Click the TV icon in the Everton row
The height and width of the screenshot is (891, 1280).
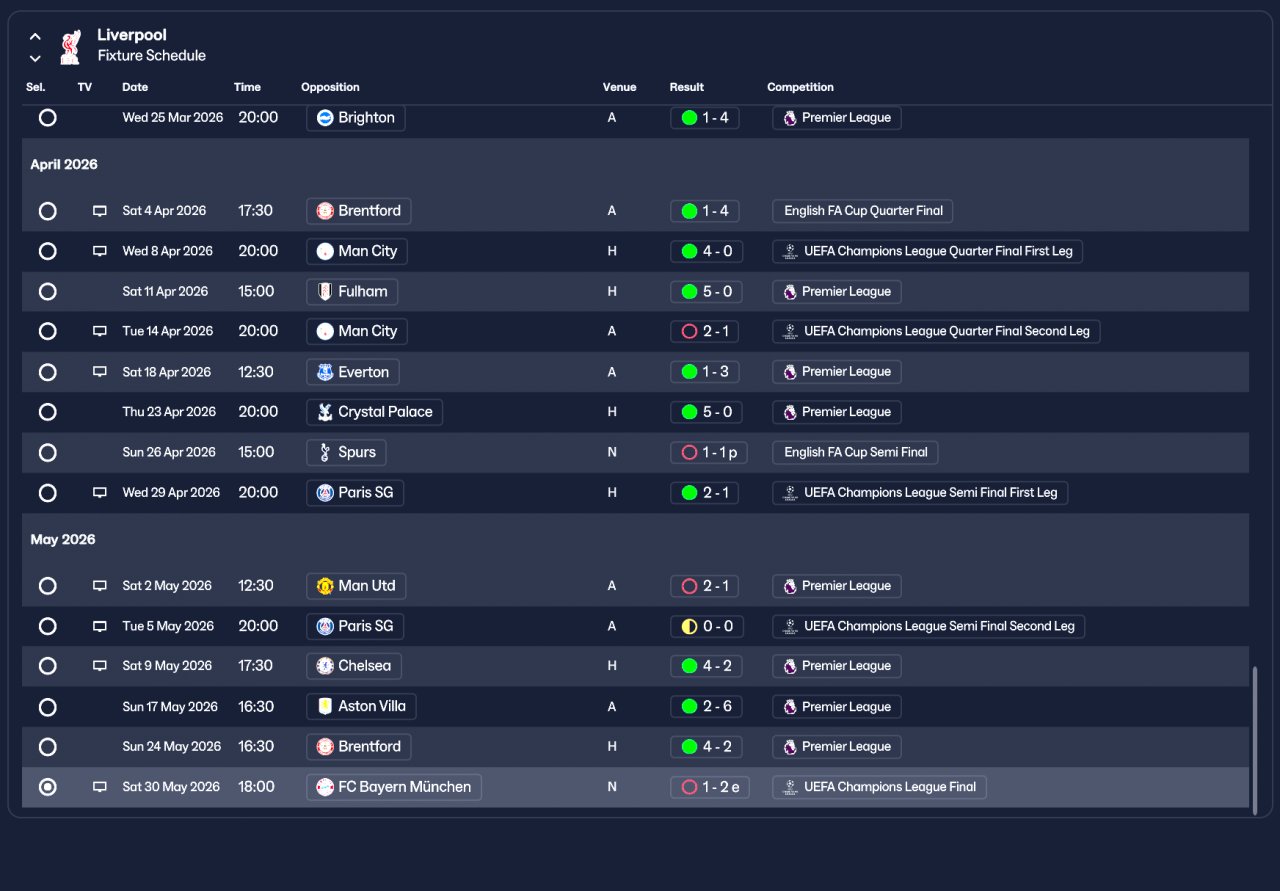point(100,372)
